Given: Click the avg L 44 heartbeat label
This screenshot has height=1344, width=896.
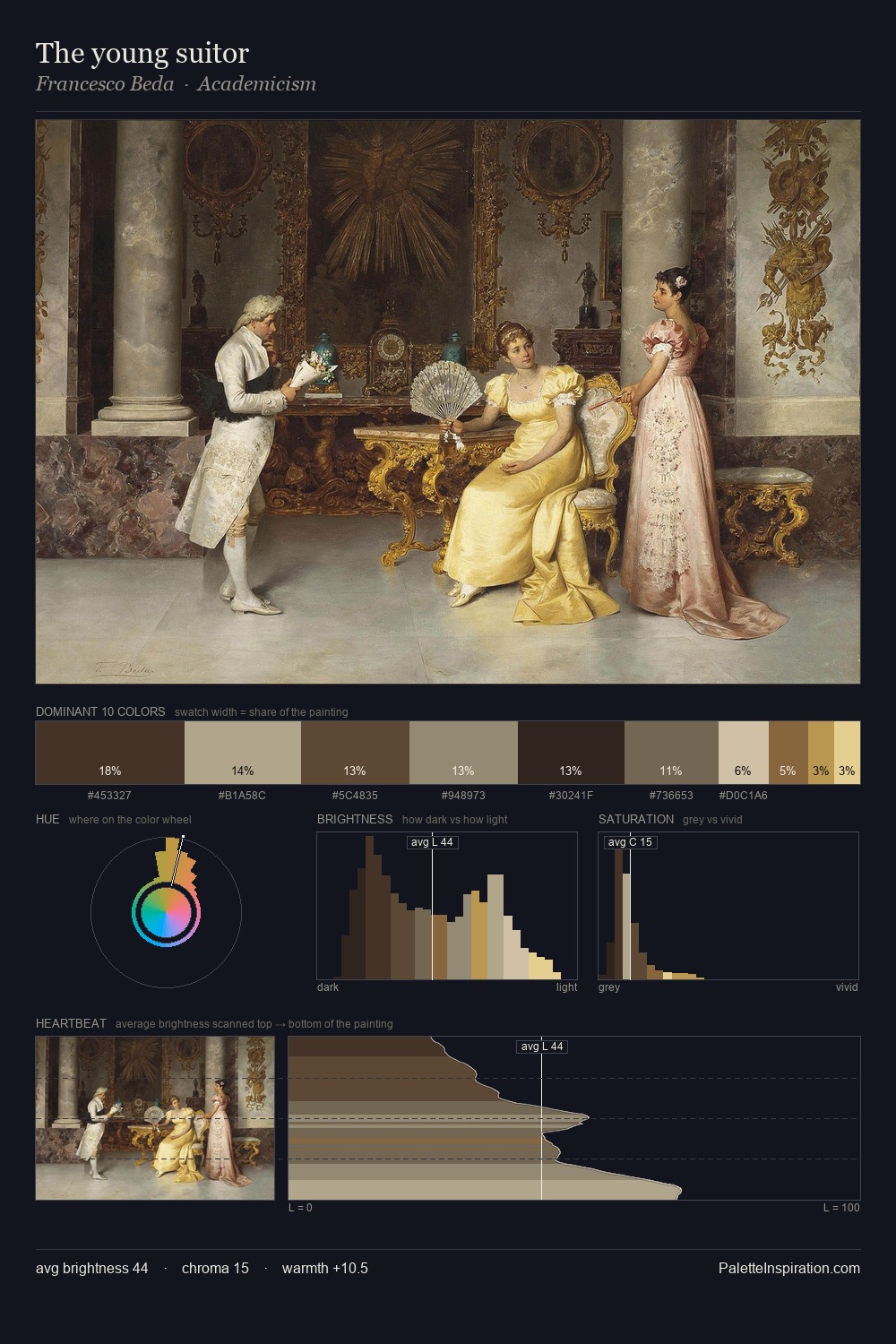Looking at the screenshot, I should (542, 1047).
